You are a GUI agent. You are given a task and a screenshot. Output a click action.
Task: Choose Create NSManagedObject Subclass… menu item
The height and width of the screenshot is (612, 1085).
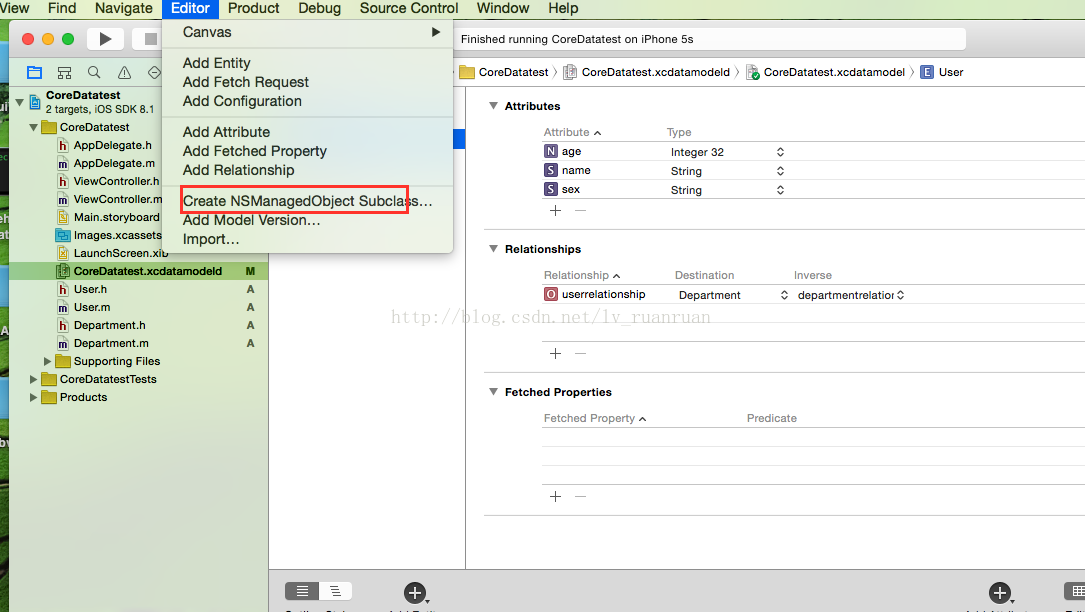pos(307,201)
